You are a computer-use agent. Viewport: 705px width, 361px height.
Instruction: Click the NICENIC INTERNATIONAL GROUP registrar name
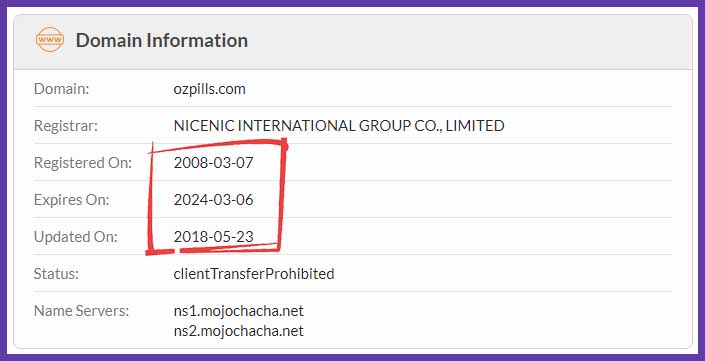tap(339, 126)
